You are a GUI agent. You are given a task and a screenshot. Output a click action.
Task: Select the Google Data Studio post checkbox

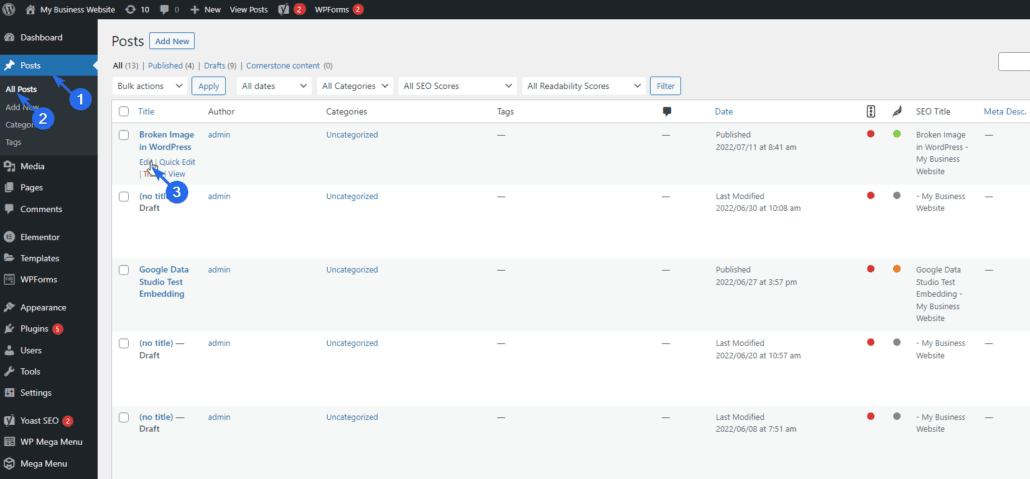[124, 270]
